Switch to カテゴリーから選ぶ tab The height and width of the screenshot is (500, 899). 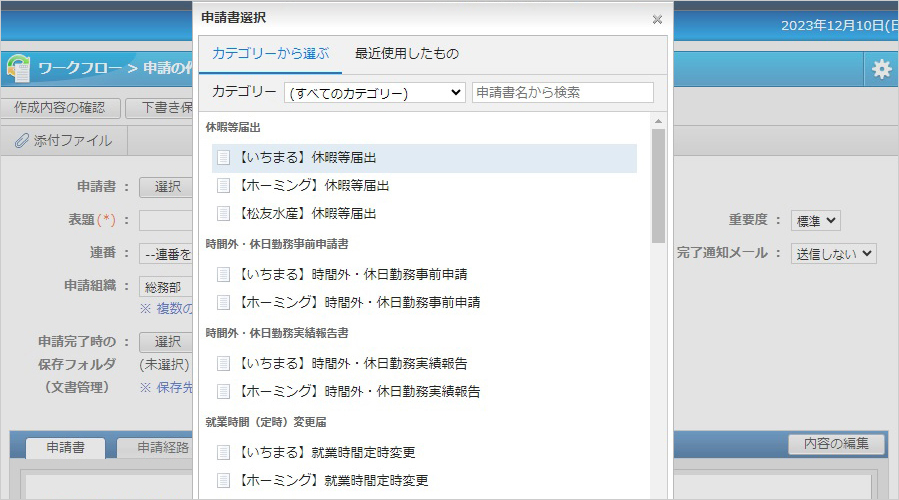click(x=271, y=54)
